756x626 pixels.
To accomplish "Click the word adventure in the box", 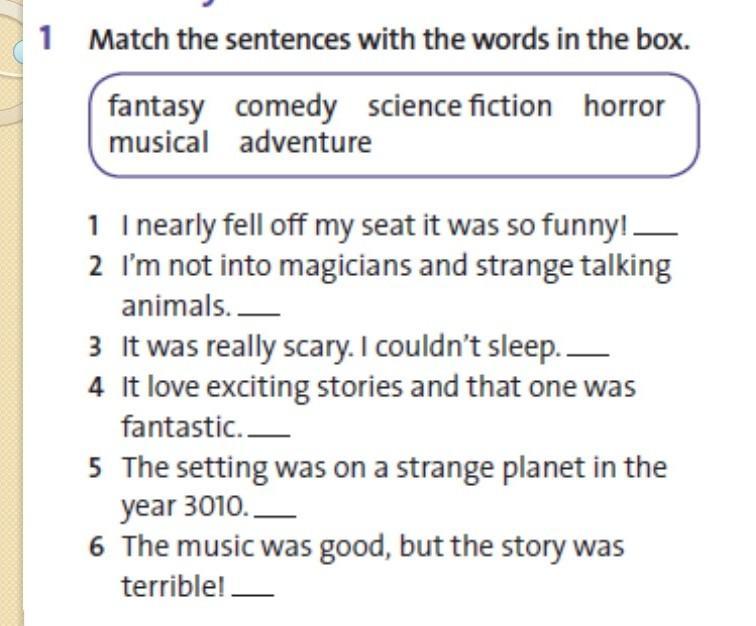I will (305, 142).
